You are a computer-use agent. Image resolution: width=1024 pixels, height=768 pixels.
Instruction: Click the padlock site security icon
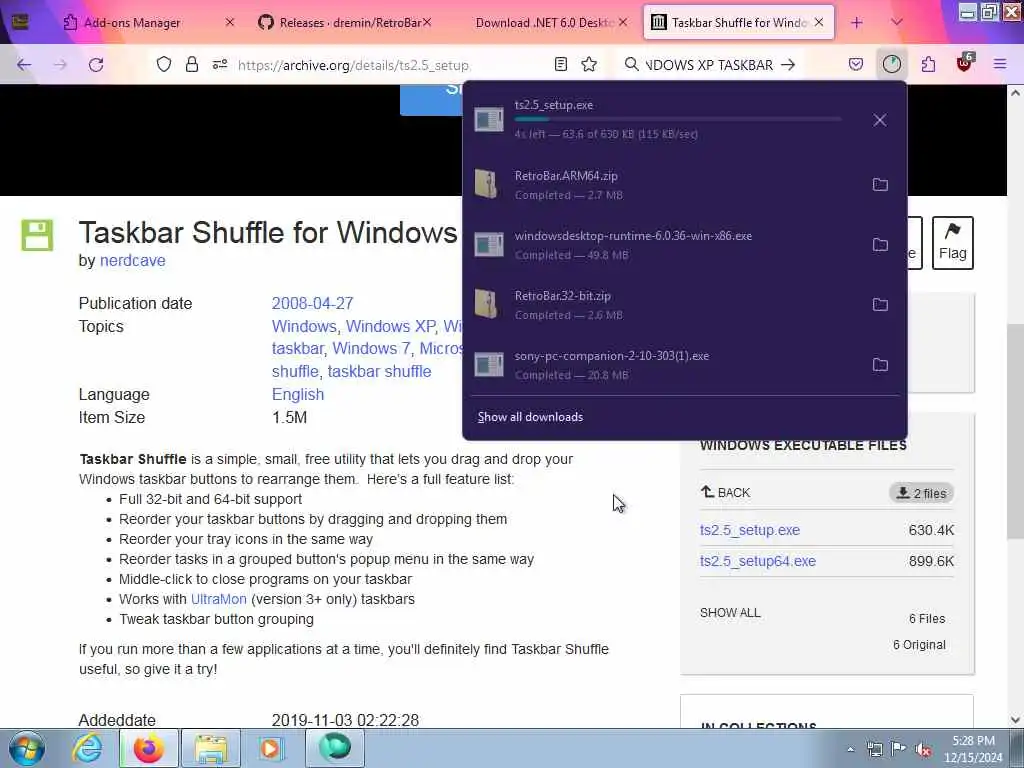click(191, 64)
